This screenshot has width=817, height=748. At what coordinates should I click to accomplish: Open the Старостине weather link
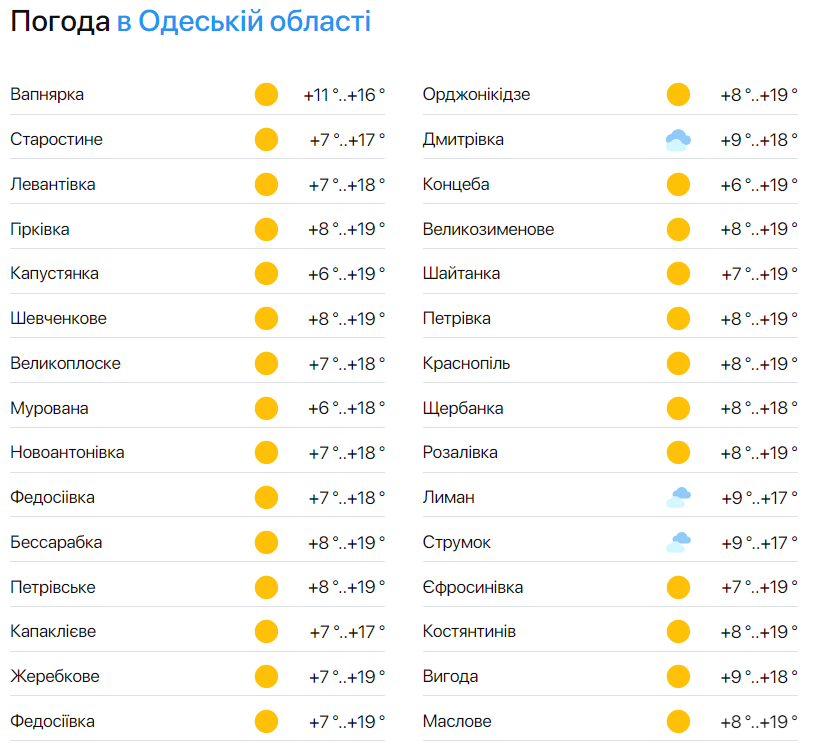tap(56, 140)
